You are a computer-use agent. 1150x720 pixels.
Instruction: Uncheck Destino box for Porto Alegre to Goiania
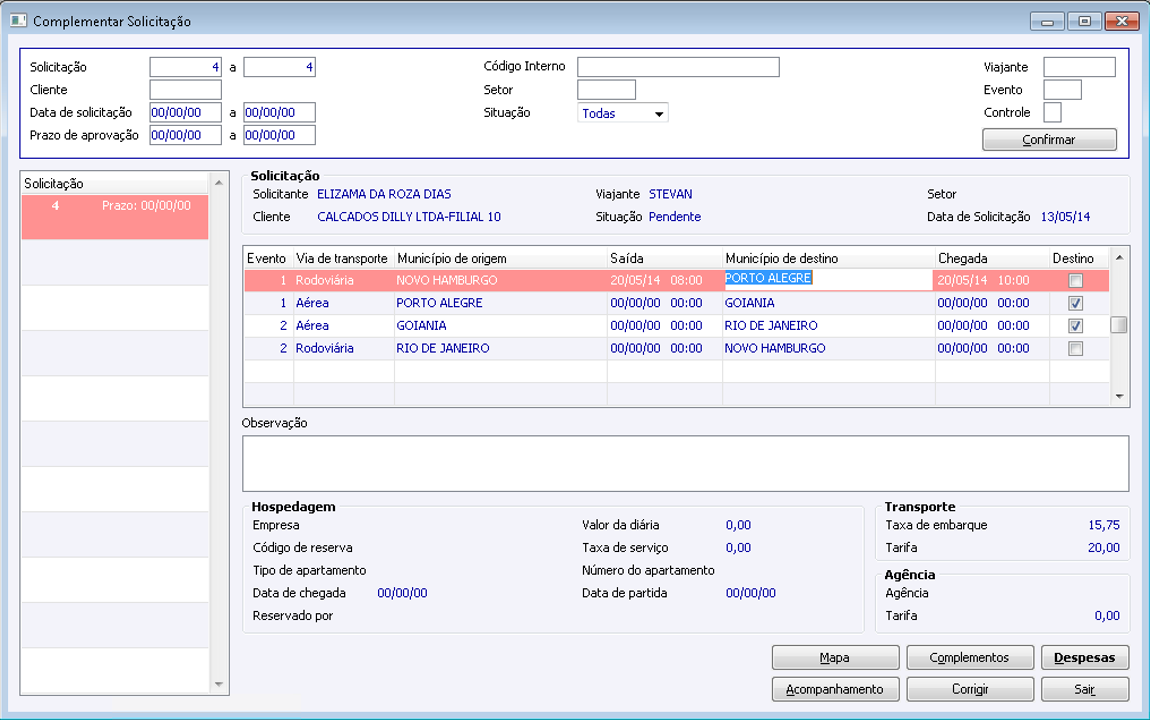tap(1075, 303)
